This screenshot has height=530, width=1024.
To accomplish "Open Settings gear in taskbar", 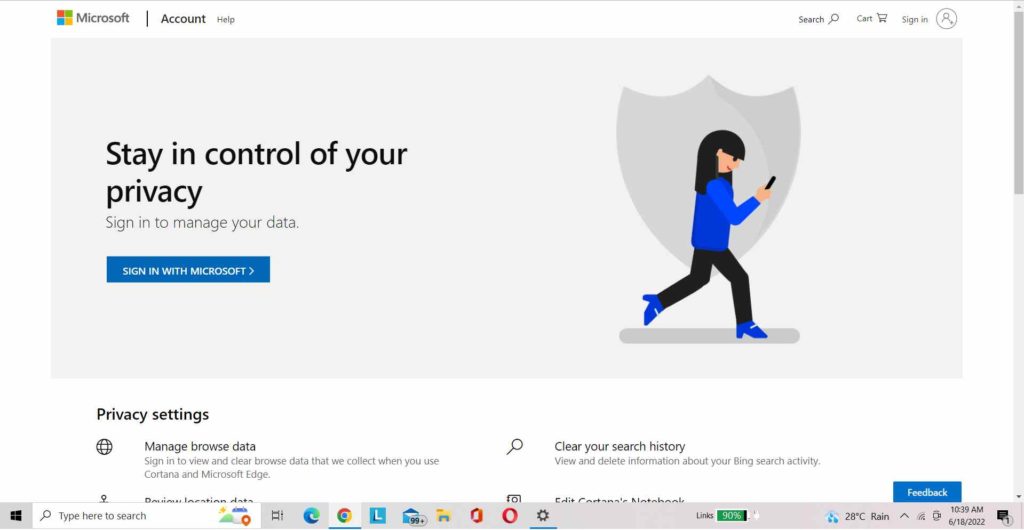I will (543, 516).
